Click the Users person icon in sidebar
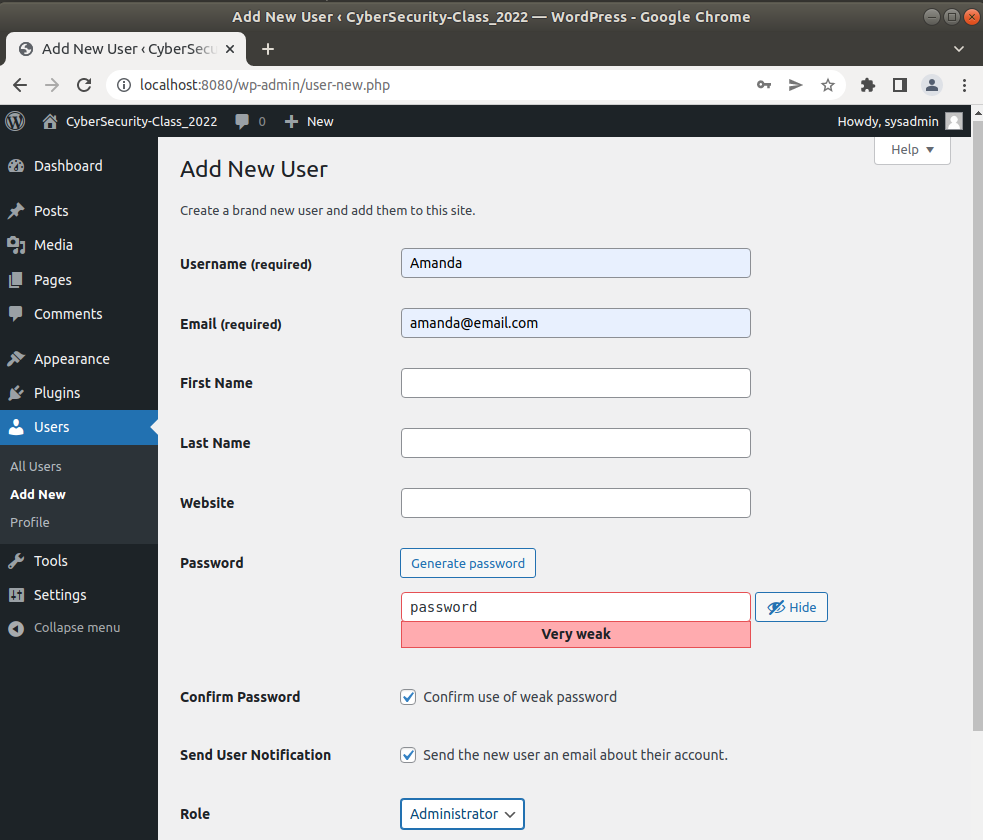This screenshot has width=983, height=840. tap(16, 427)
